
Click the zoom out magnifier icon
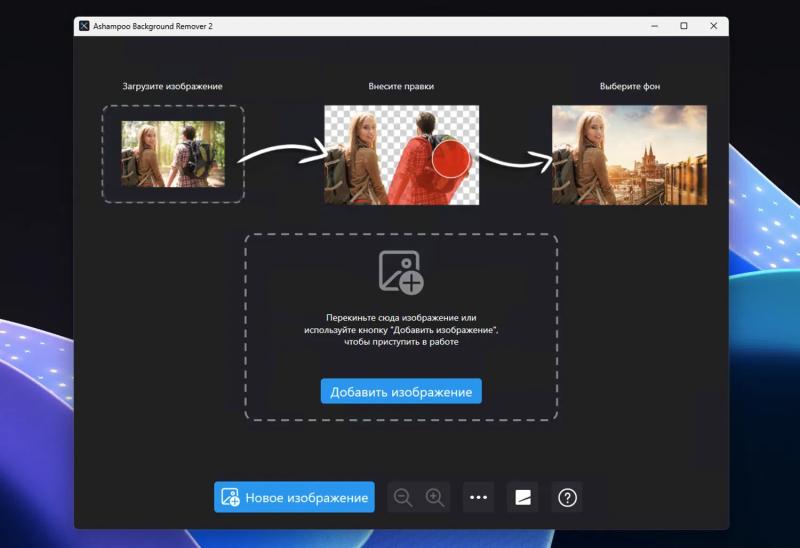[x=403, y=497]
